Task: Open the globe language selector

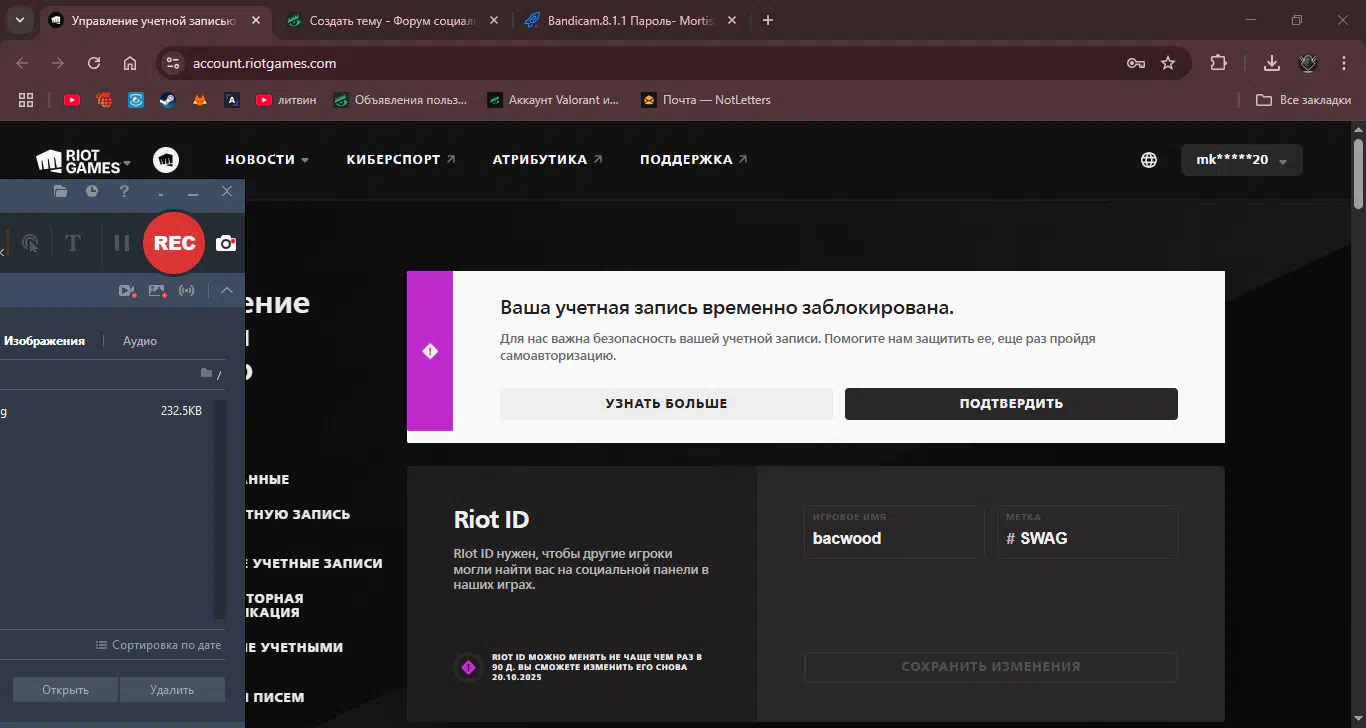Action: pos(1149,160)
